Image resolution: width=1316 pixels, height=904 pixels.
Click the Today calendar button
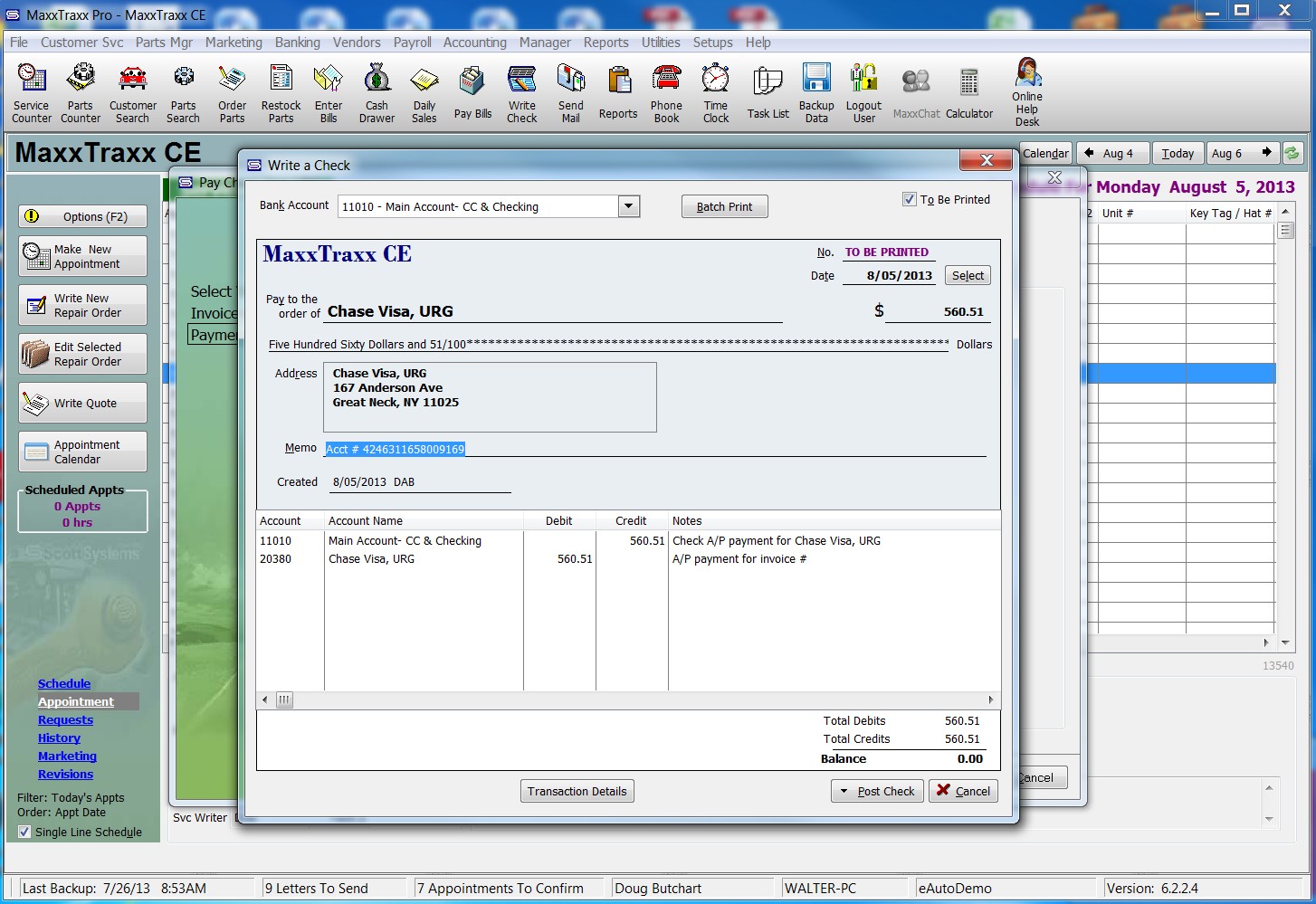[1178, 153]
